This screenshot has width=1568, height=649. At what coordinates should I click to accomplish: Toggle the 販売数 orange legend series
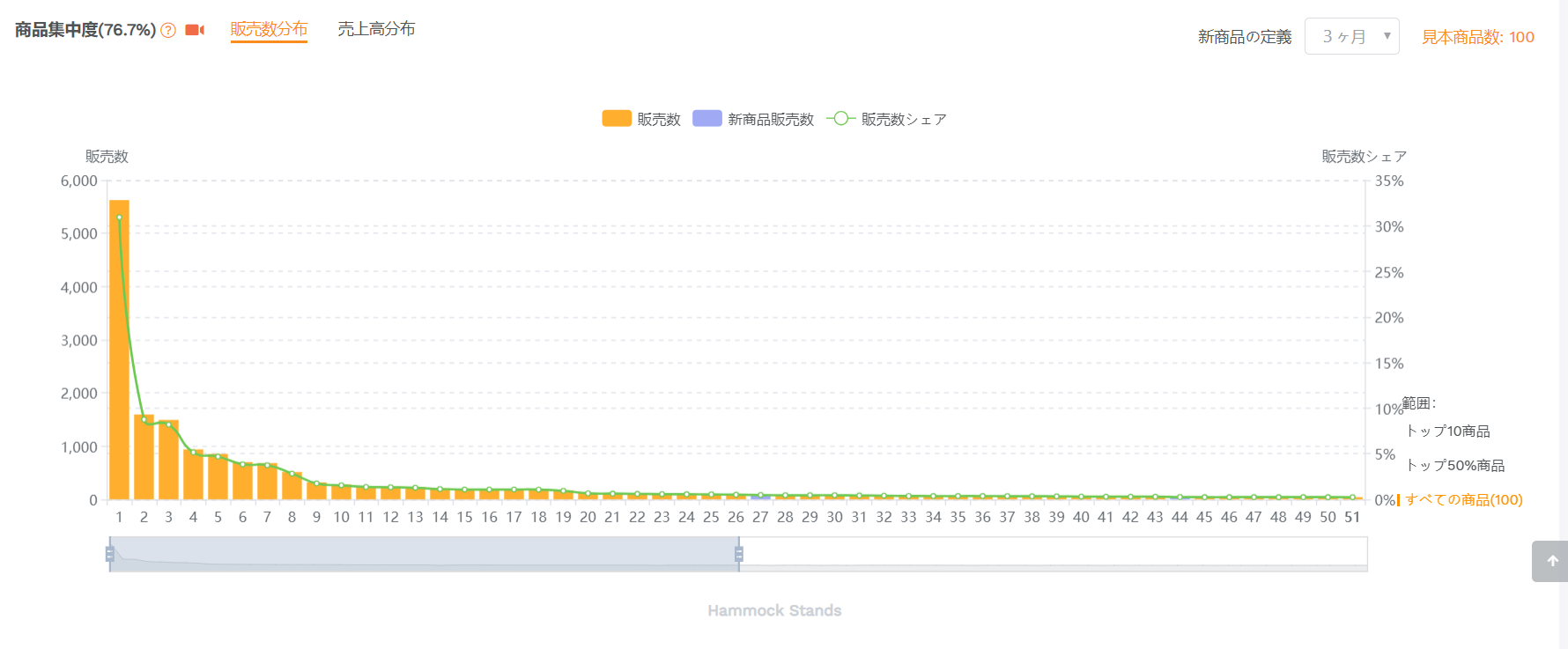(x=641, y=119)
